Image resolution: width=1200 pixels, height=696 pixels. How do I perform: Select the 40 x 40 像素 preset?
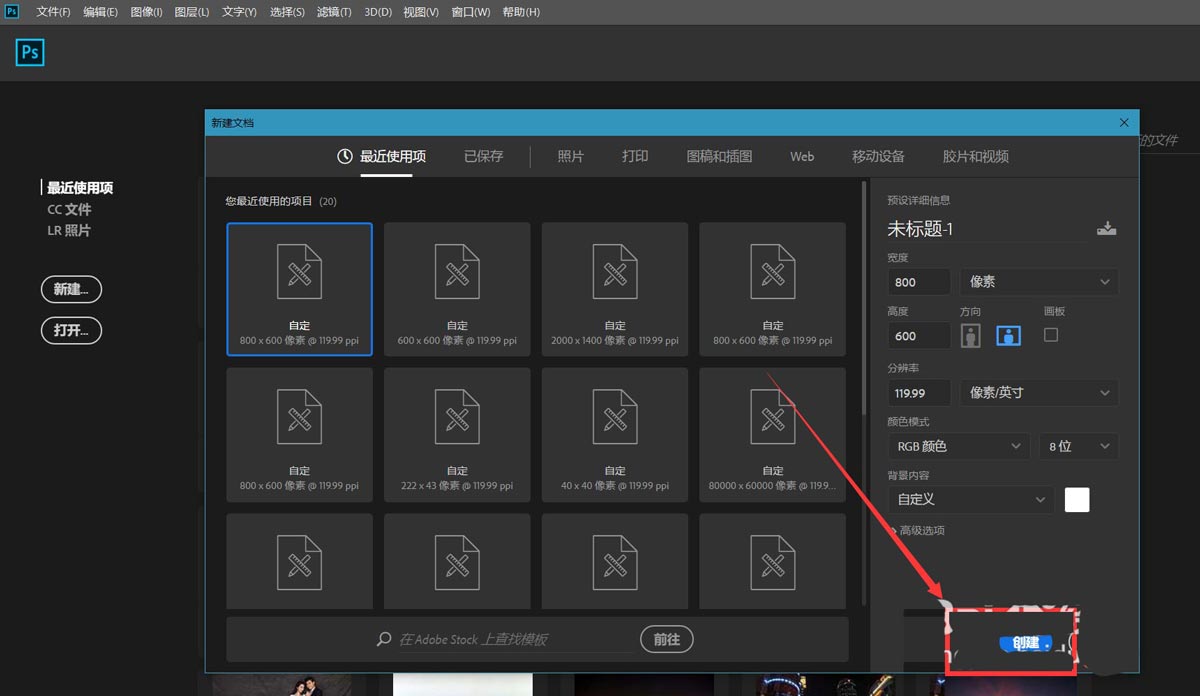pyautogui.click(x=615, y=434)
